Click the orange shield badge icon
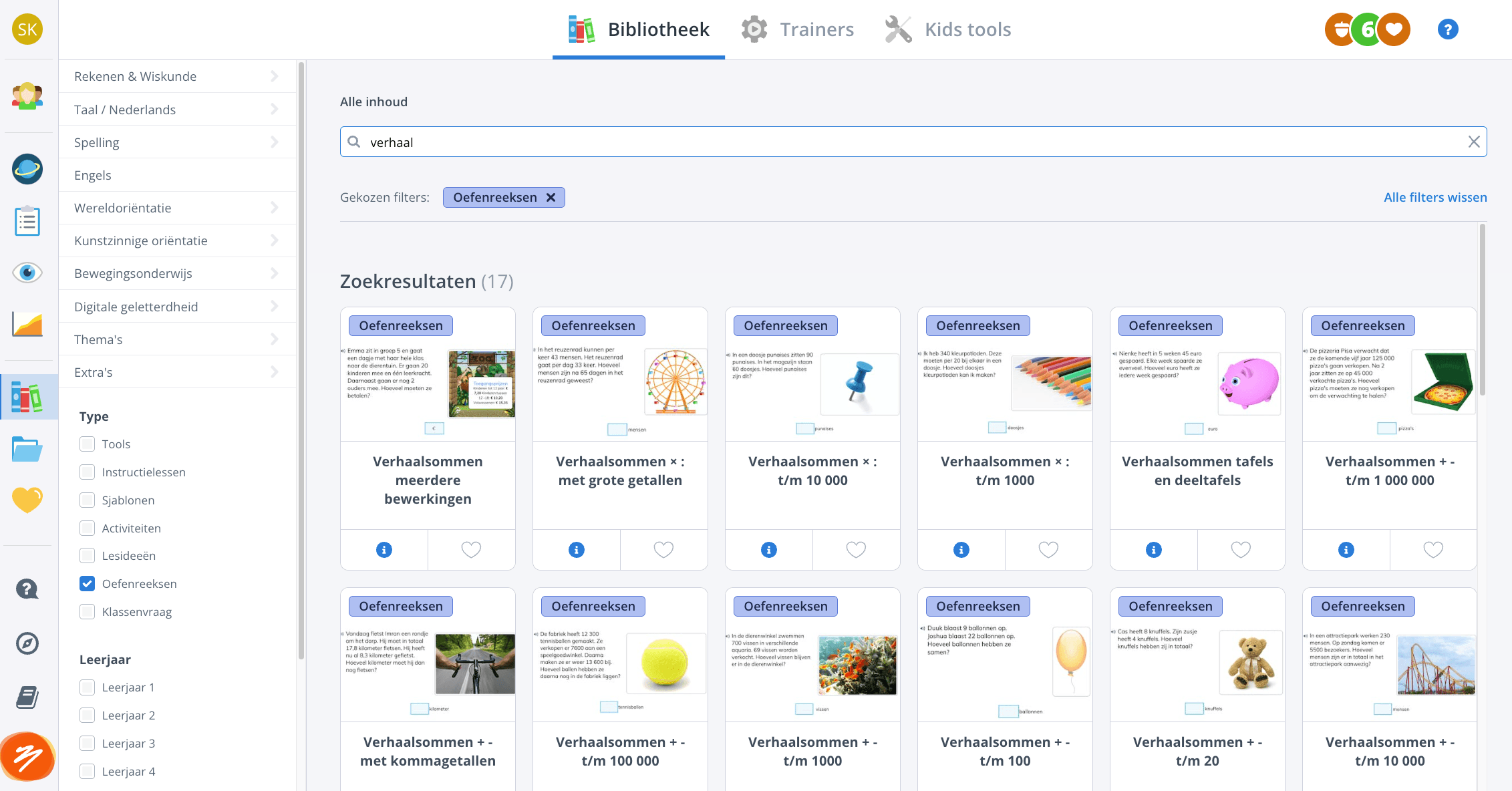The width and height of the screenshot is (1512, 791). 1340,29
